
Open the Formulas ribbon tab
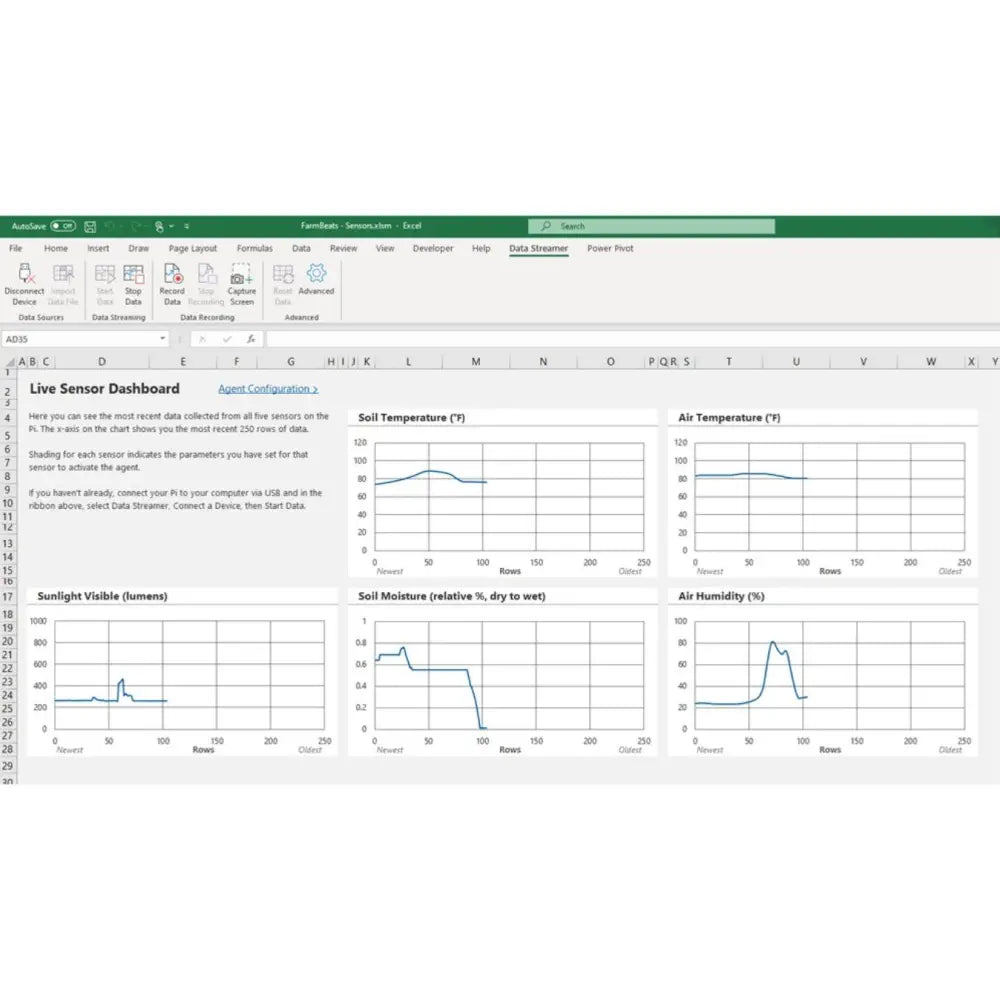[x=255, y=248]
